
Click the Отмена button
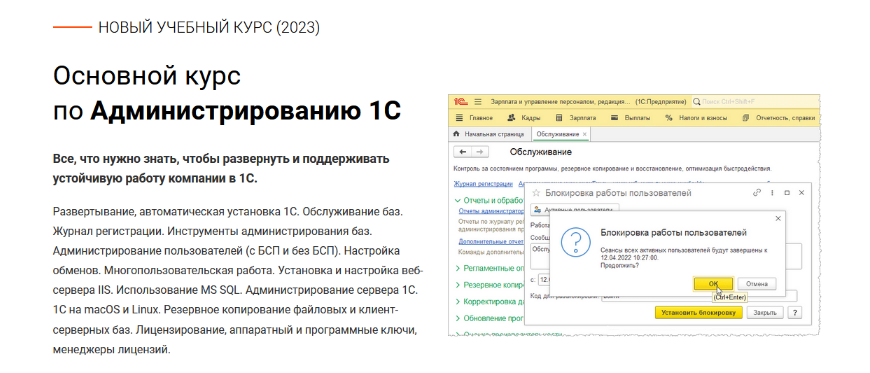pyautogui.click(x=757, y=283)
